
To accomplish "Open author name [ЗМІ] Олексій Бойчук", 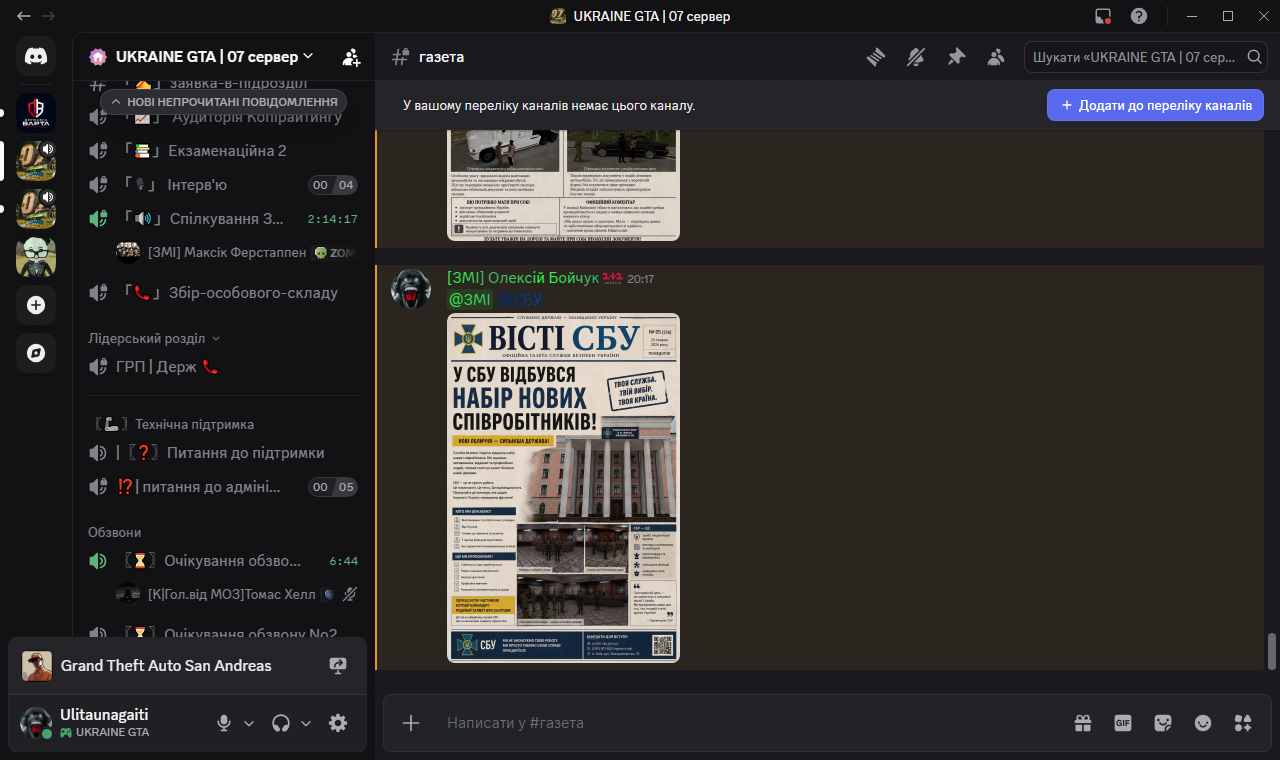I will tap(523, 278).
